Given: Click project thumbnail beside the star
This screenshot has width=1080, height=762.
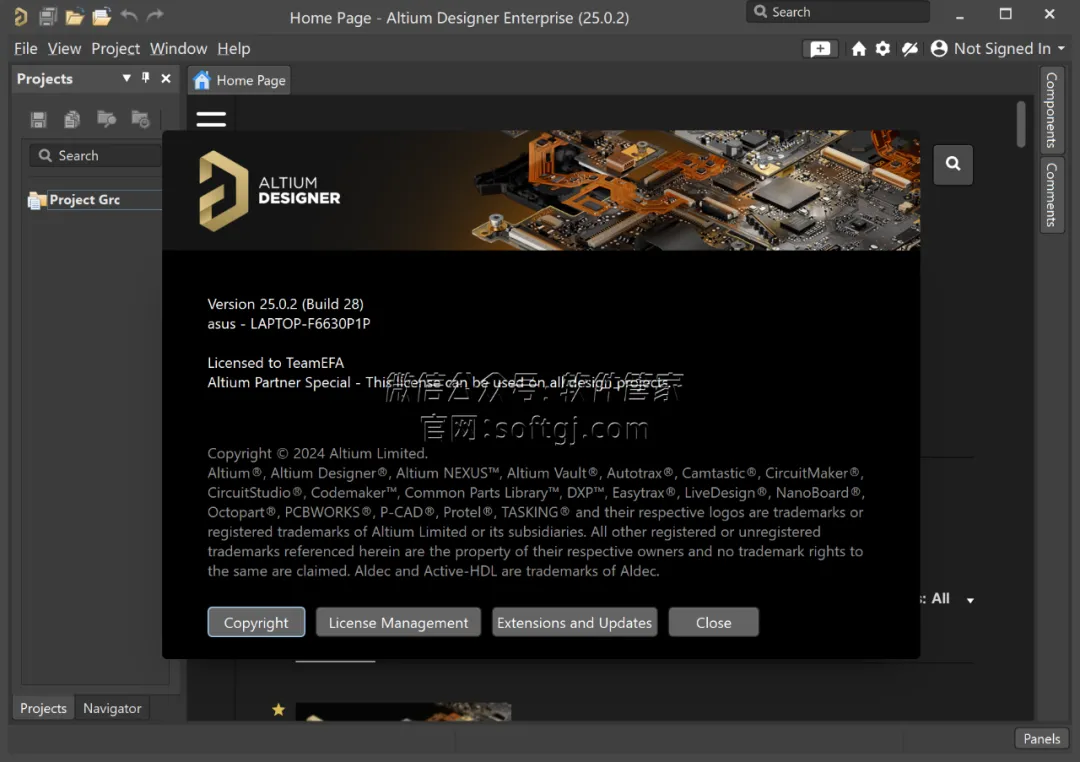Looking at the screenshot, I should tap(404, 712).
